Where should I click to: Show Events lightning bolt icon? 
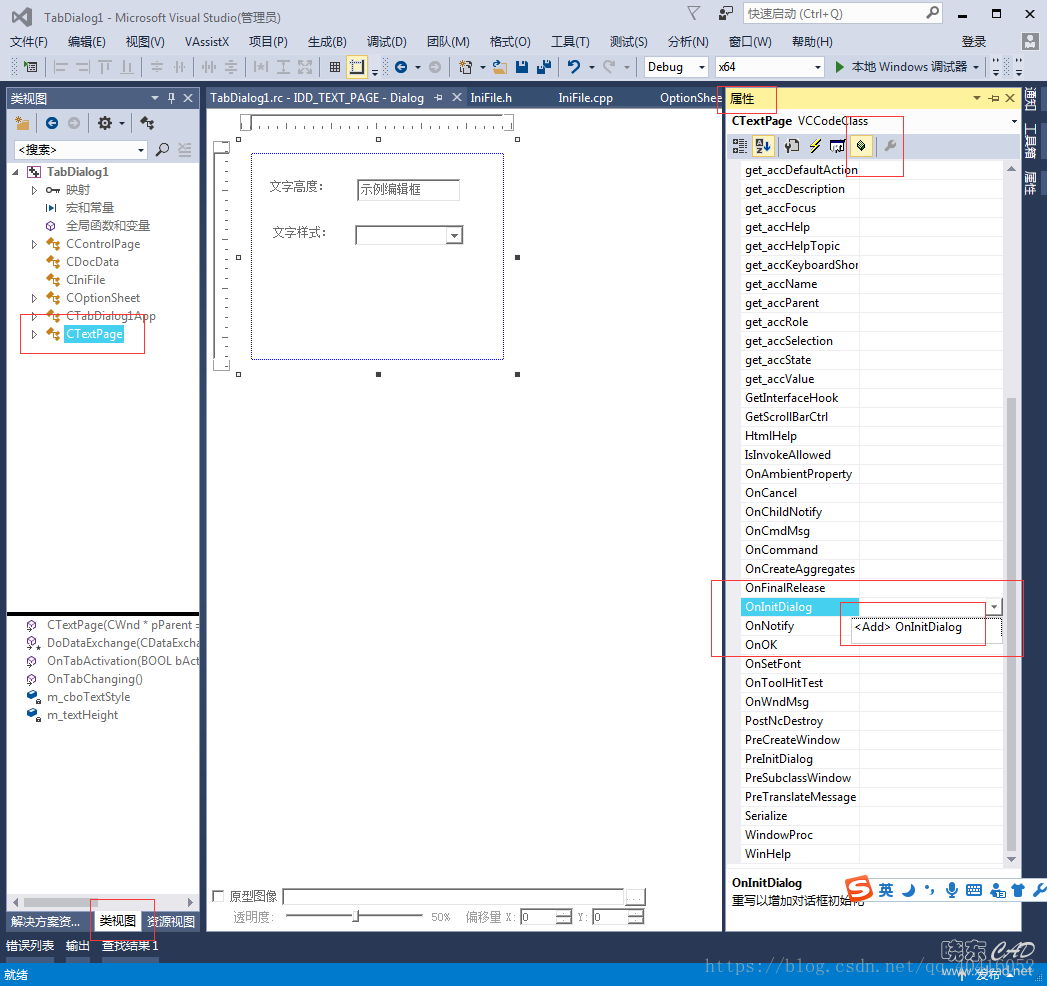815,146
